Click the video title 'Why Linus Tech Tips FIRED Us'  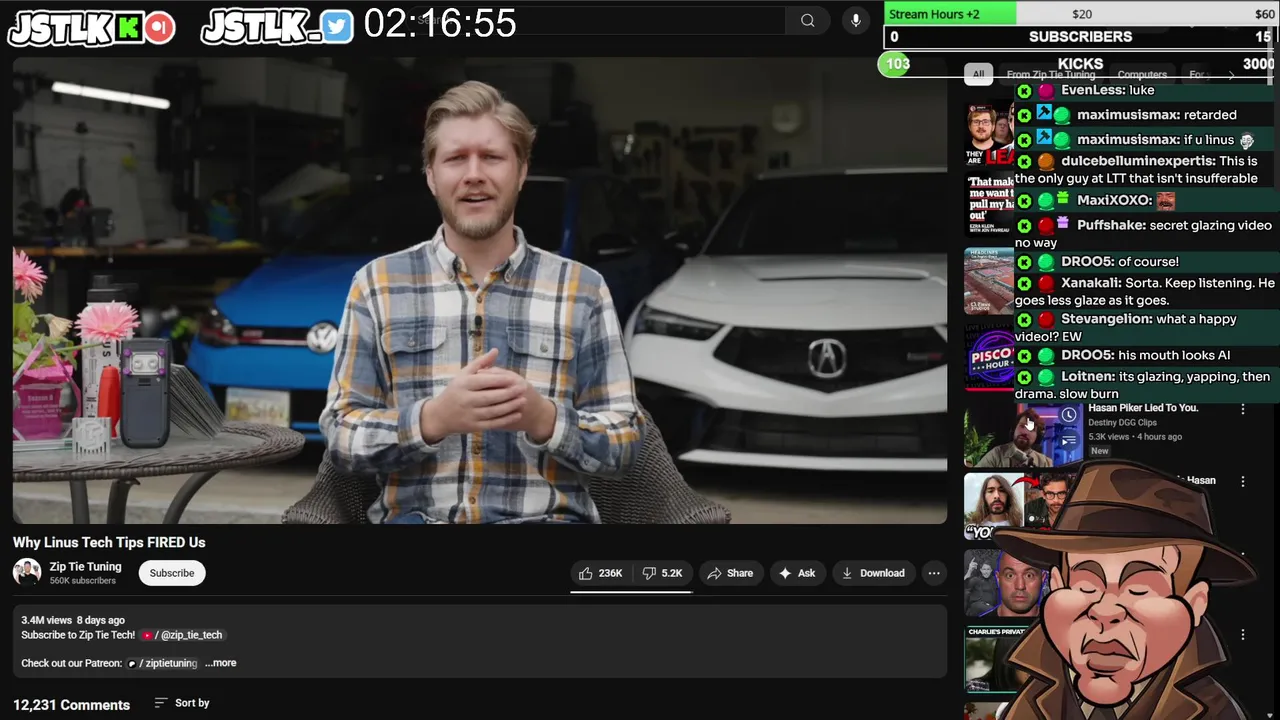109,542
